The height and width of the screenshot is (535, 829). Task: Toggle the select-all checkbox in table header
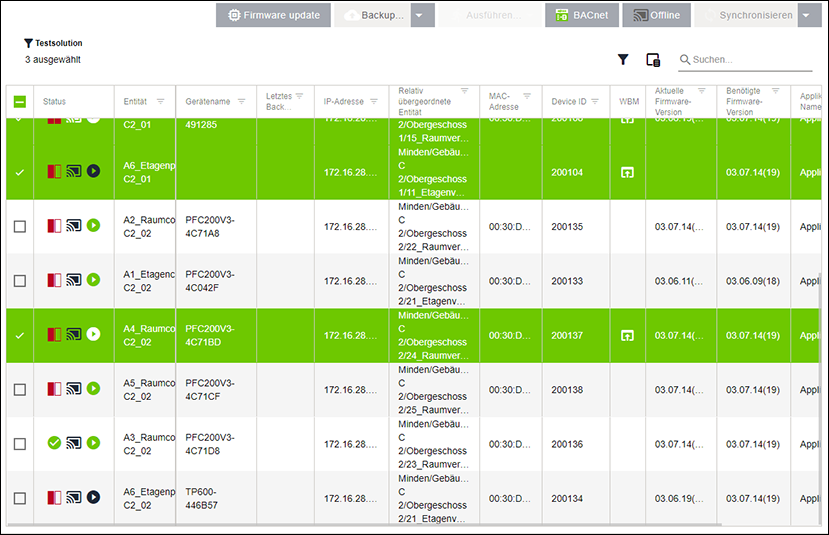(x=20, y=101)
